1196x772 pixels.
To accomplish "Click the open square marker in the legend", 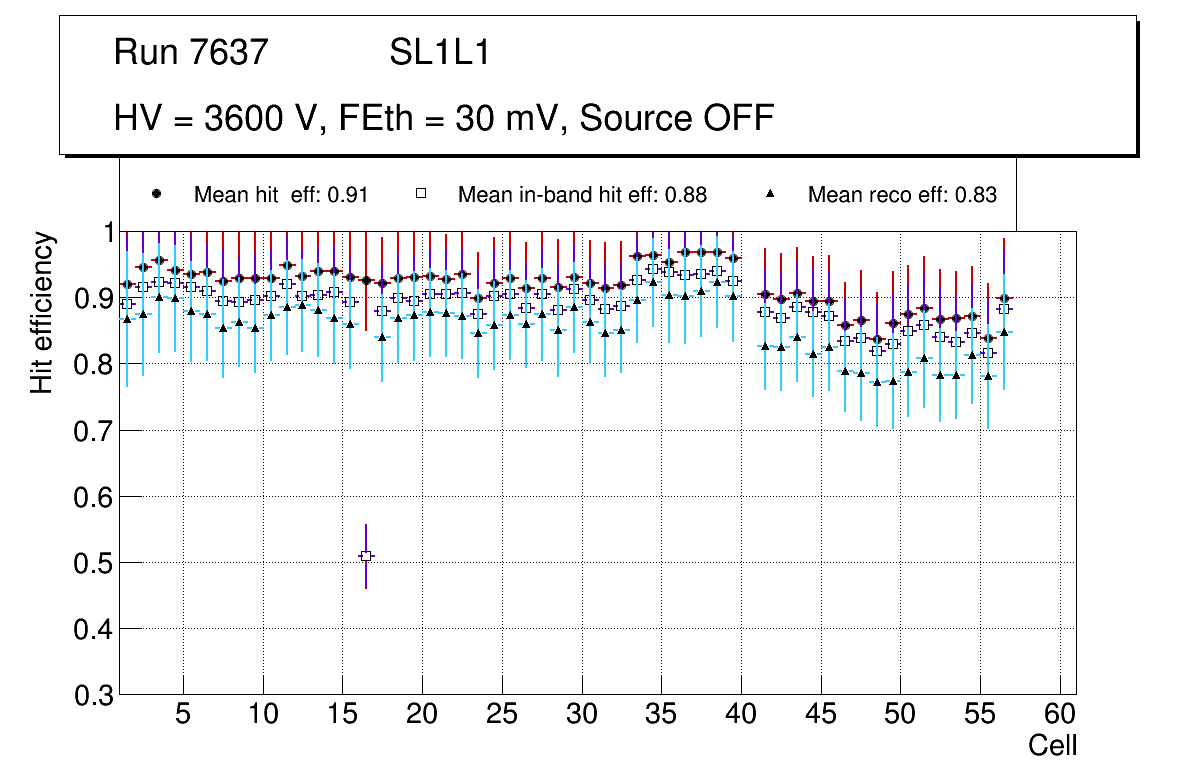I will 420,194.
